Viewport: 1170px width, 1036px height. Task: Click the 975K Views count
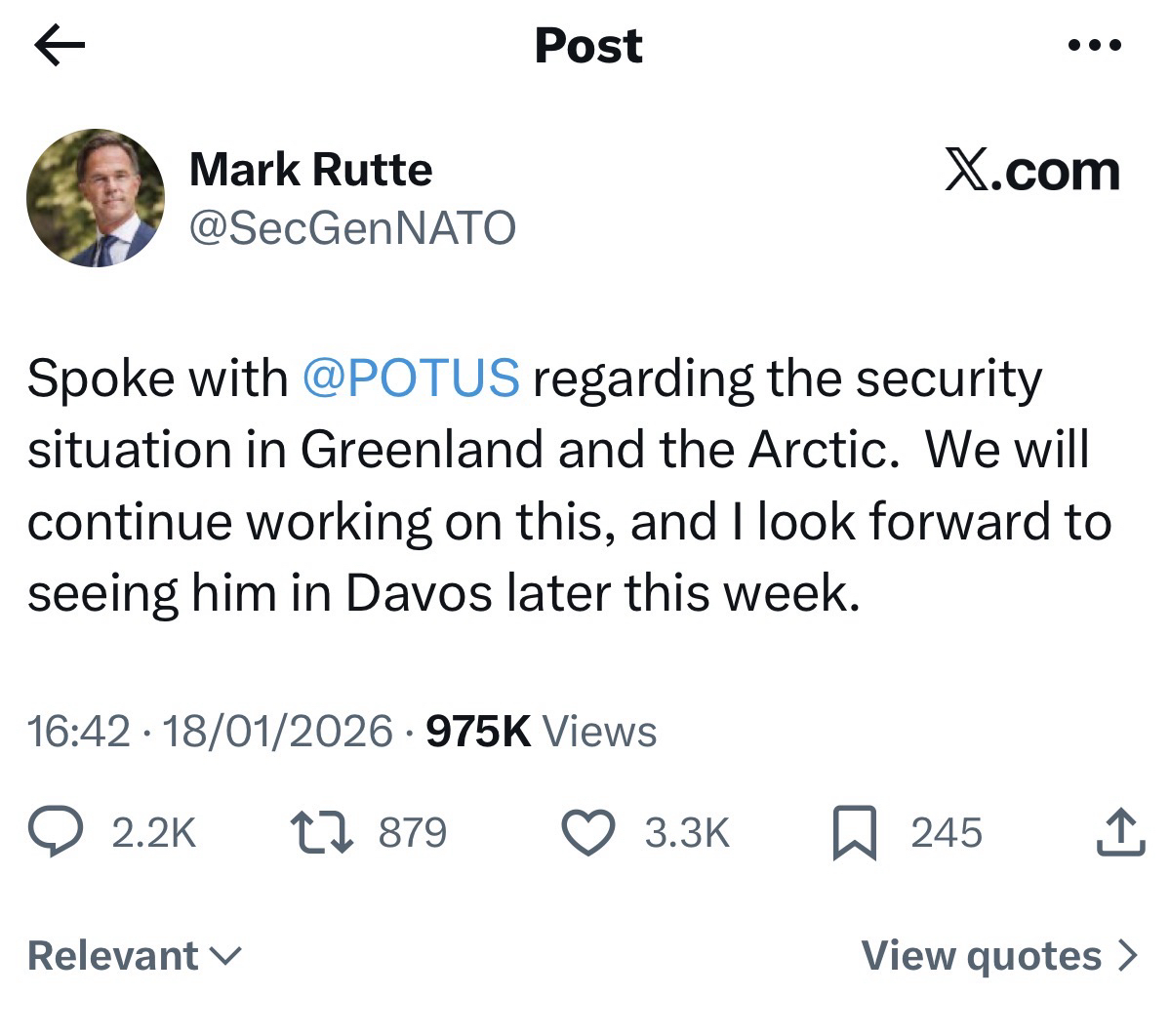(542, 731)
